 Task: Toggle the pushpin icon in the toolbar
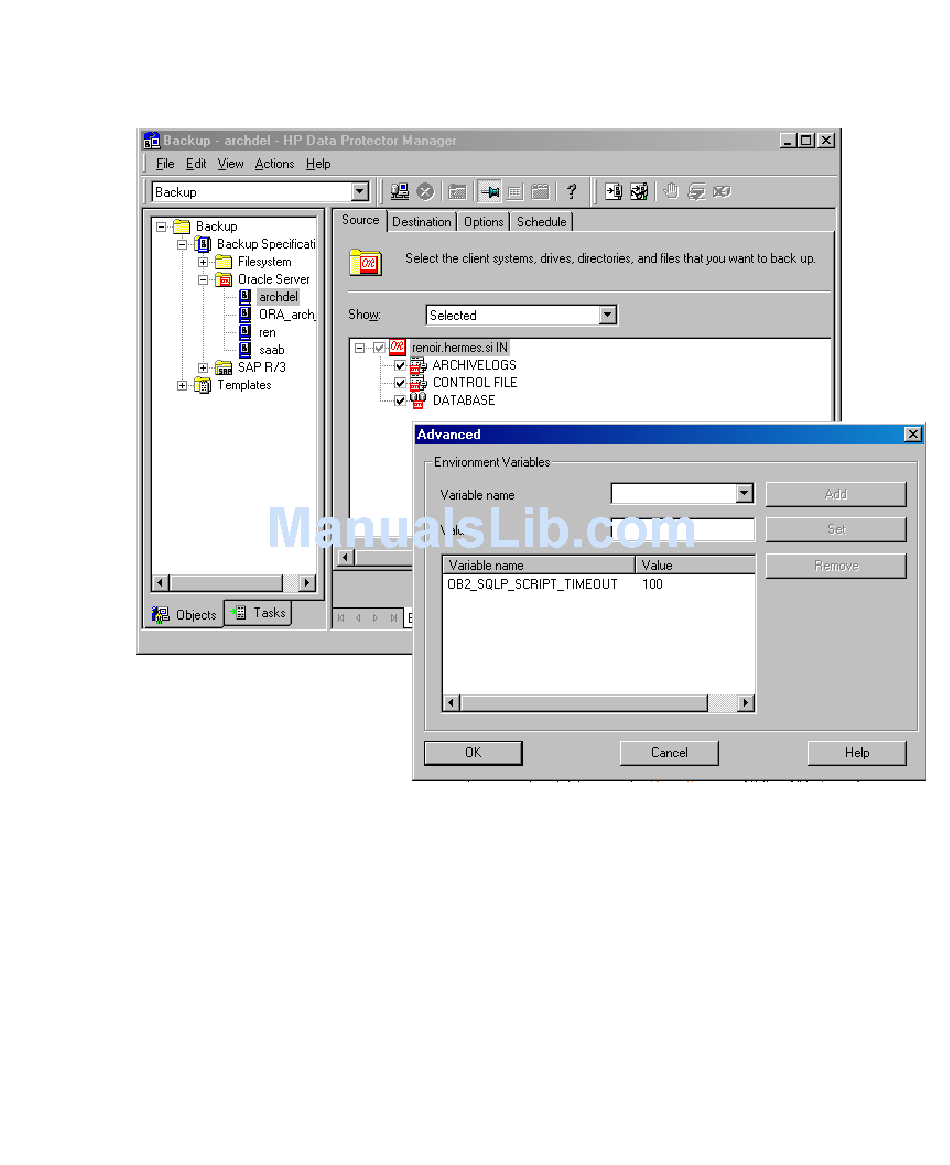pos(489,192)
